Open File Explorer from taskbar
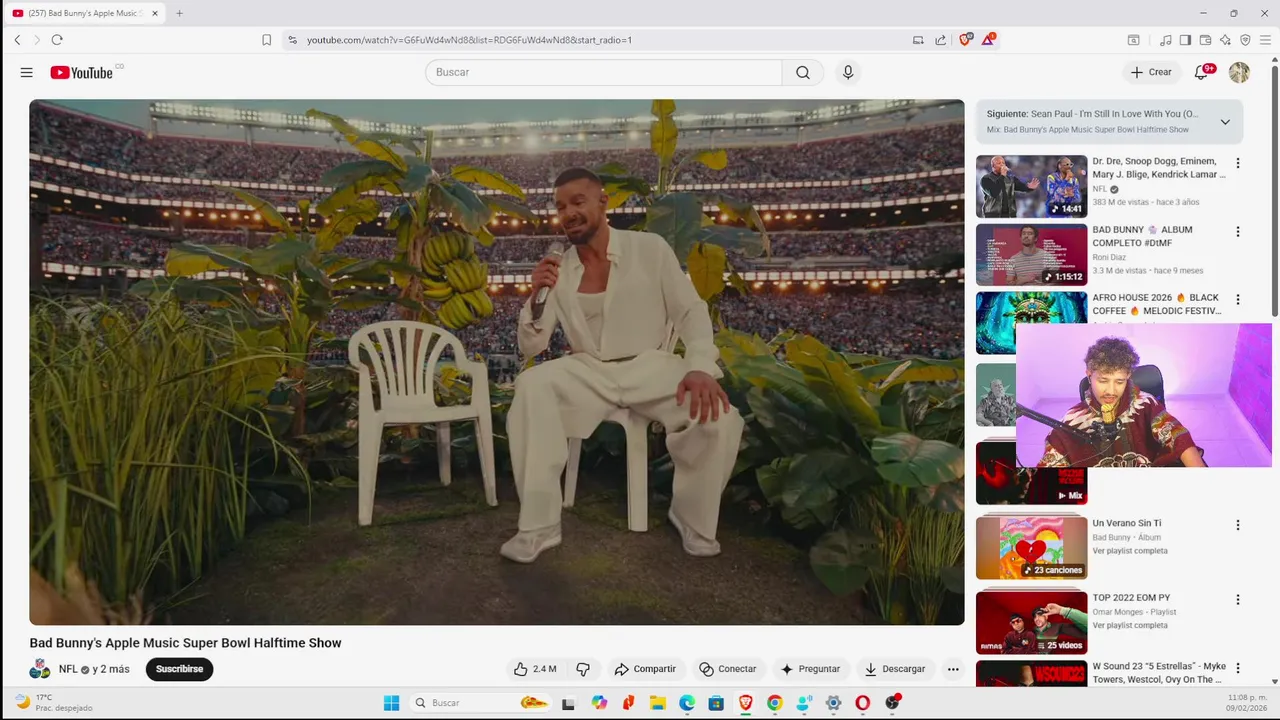The width and height of the screenshot is (1280, 720). [658, 703]
